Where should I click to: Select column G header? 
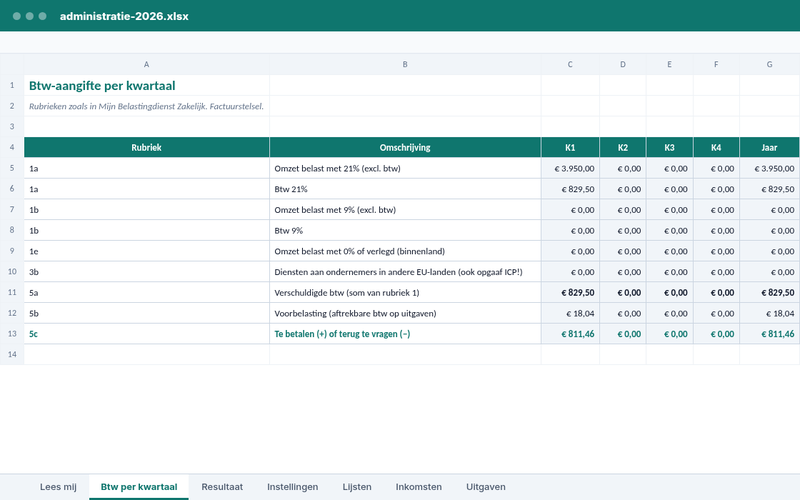click(x=769, y=64)
